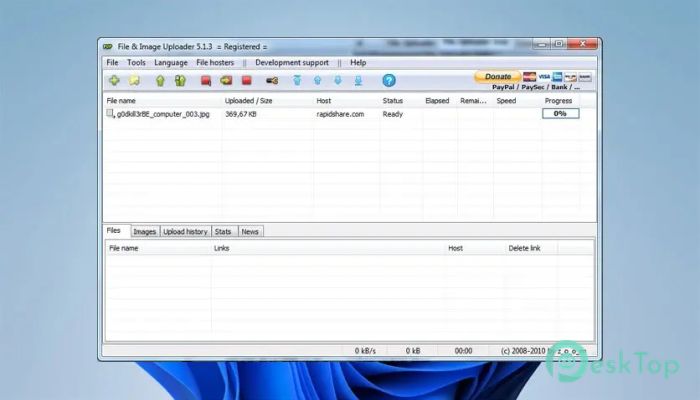Click the blue move-to-bottom arrow icon

[358, 80]
